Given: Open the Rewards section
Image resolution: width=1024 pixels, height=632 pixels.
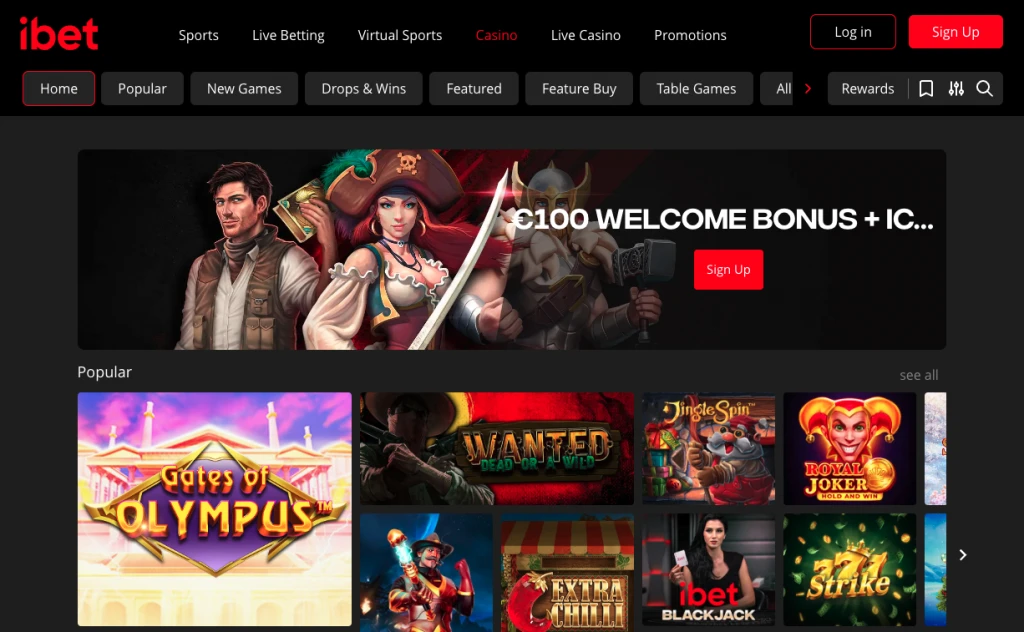Looking at the screenshot, I should click(x=867, y=89).
